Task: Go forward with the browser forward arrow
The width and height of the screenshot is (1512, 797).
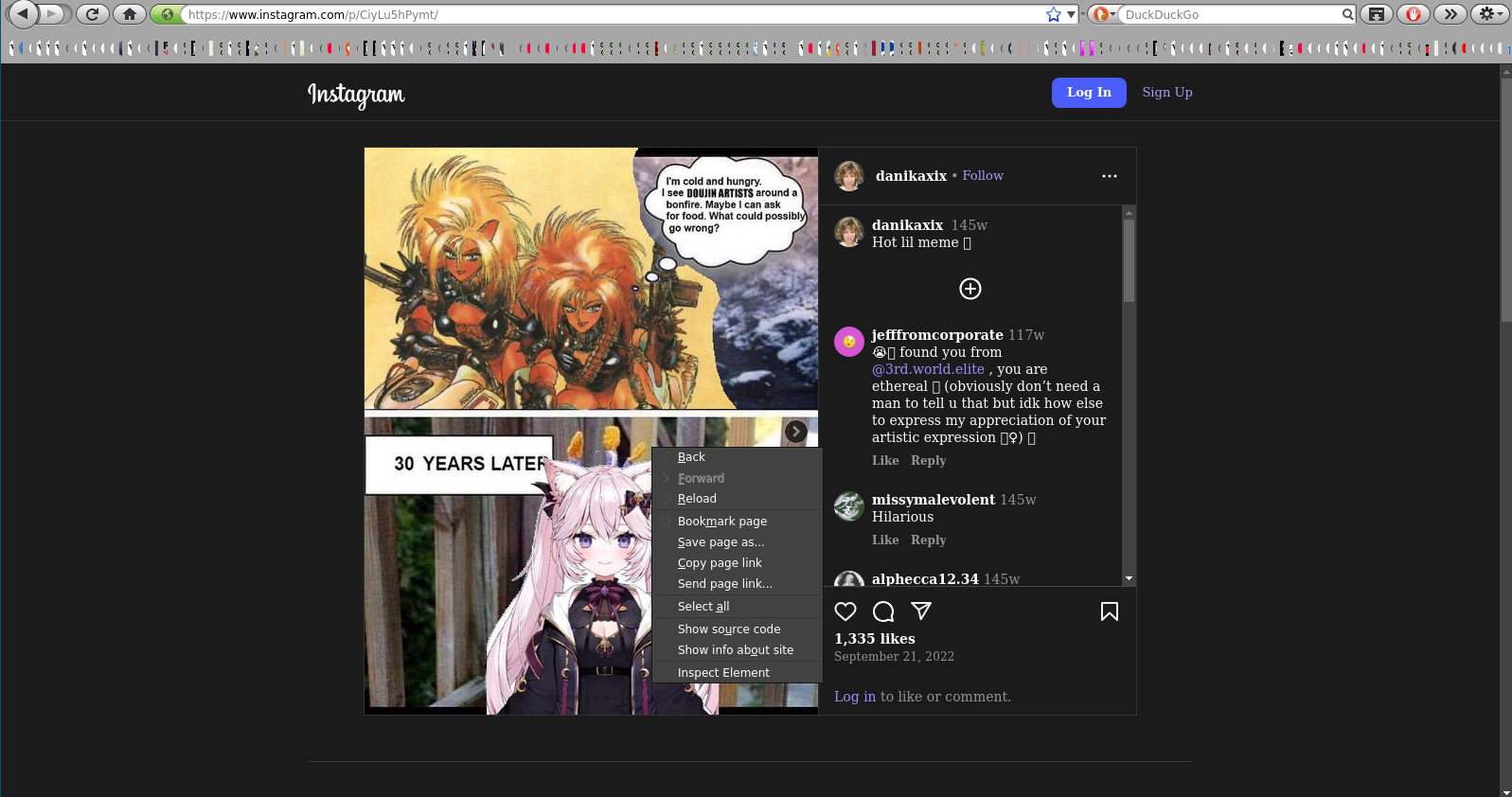Action: coord(53,14)
